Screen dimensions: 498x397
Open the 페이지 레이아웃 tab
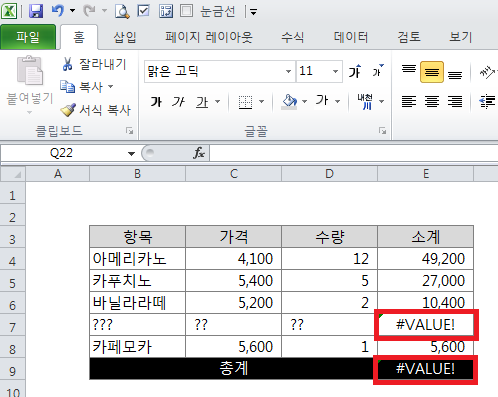pyautogui.click(x=209, y=37)
